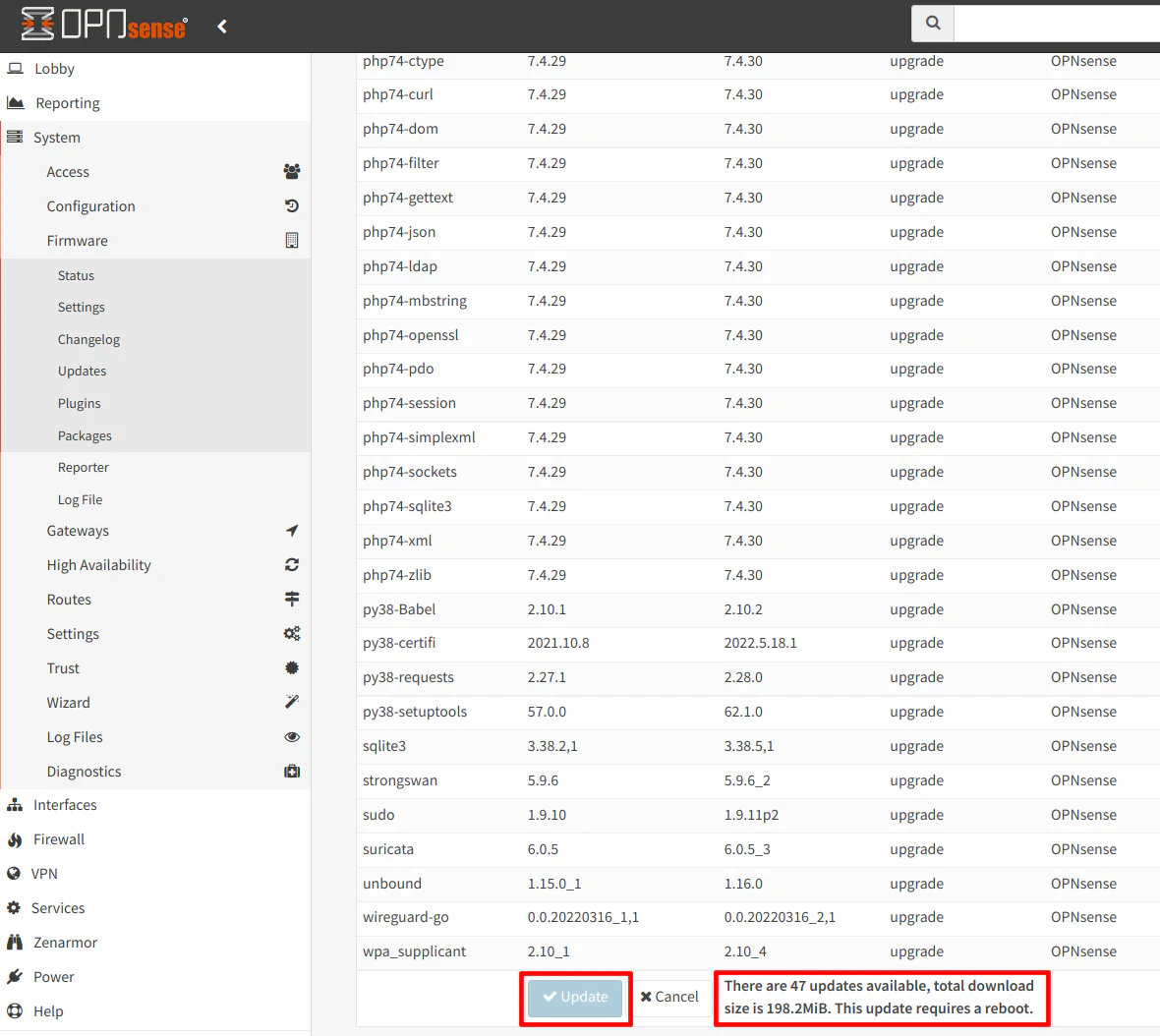1160x1036 pixels.
Task: Click the OPNsense logo
Action: click(x=103, y=25)
